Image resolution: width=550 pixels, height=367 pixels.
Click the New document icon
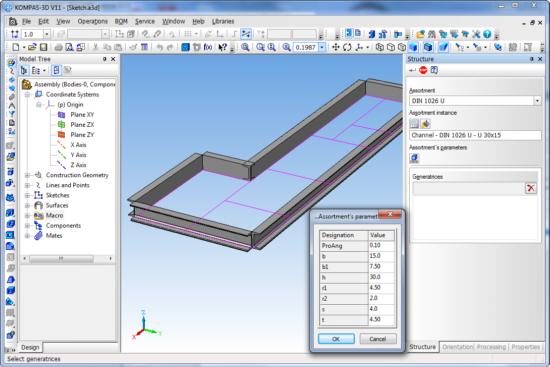[16, 47]
